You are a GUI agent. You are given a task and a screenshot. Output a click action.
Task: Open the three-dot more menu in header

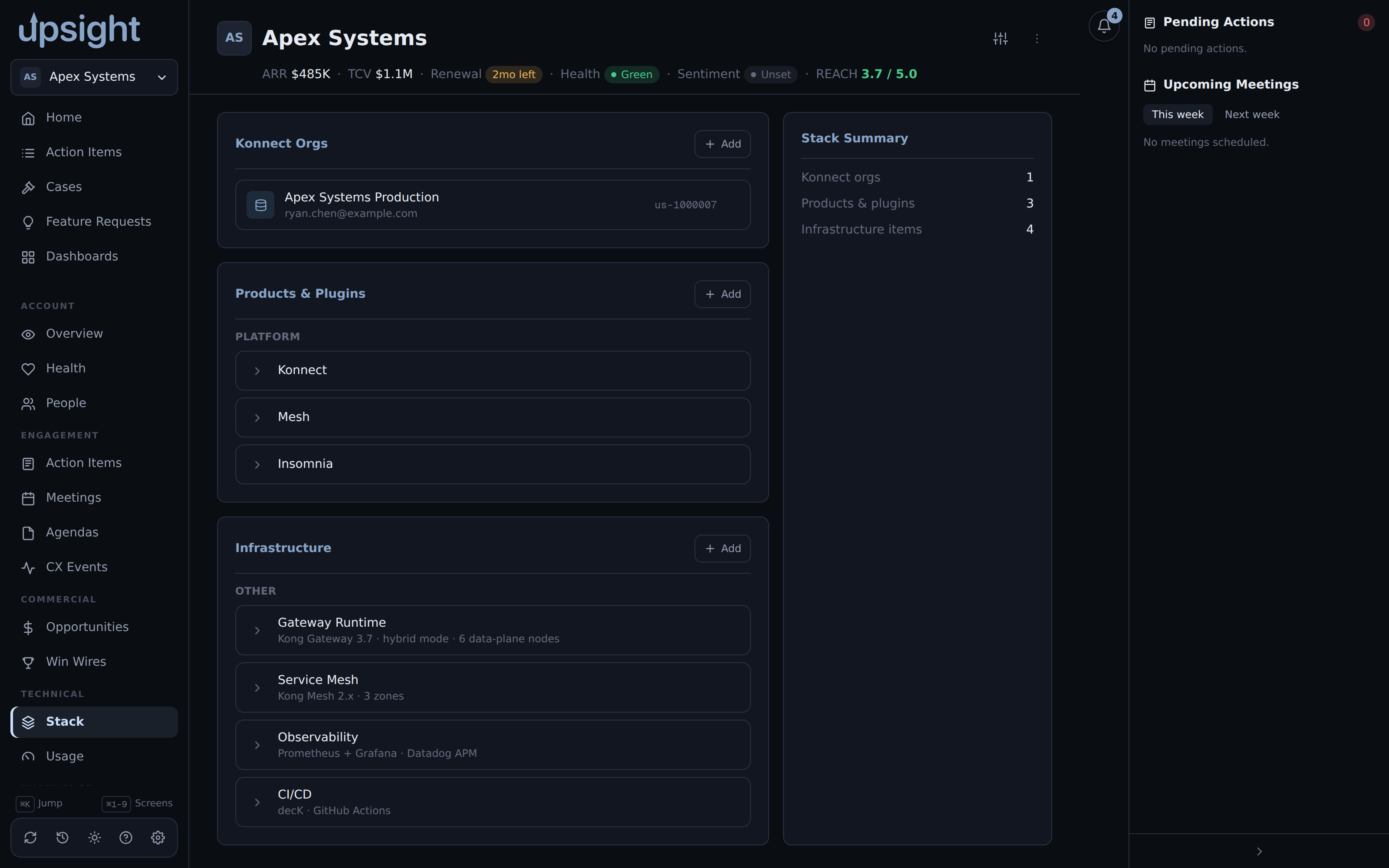[1037, 39]
